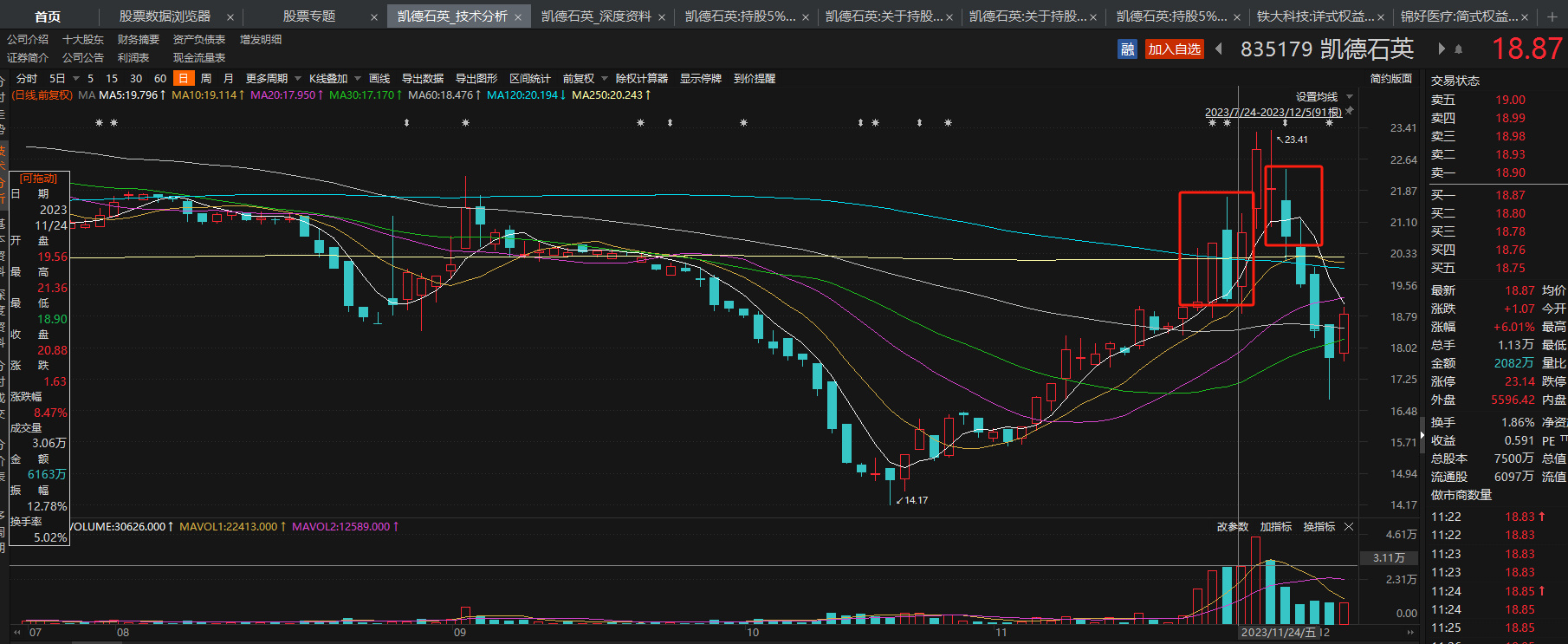The image size is (1568, 644).
Task: Switch to 铁大科技:详式权益 tab
Action: pyautogui.click(x=1315, y=16)
